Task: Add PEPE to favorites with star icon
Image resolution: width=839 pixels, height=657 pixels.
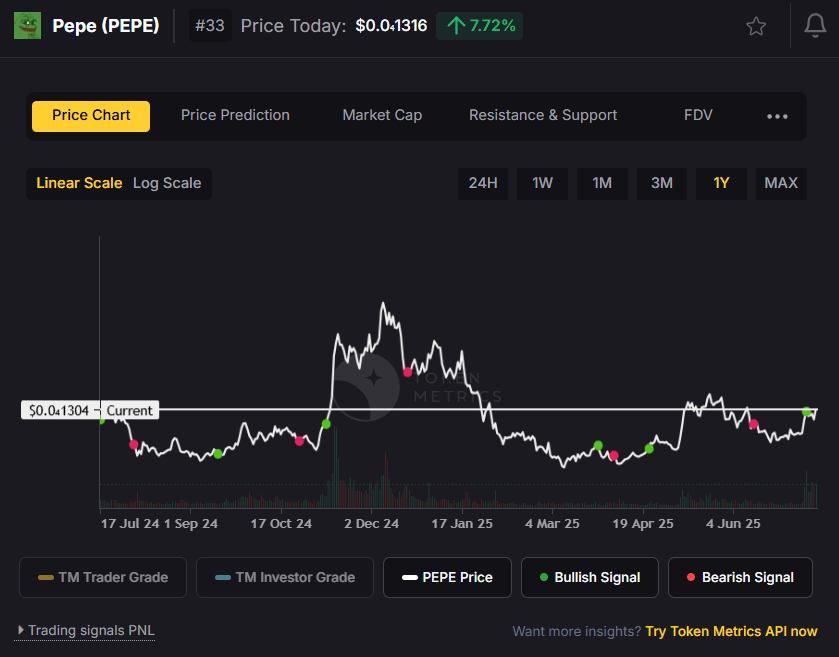Action: point(756,26)
